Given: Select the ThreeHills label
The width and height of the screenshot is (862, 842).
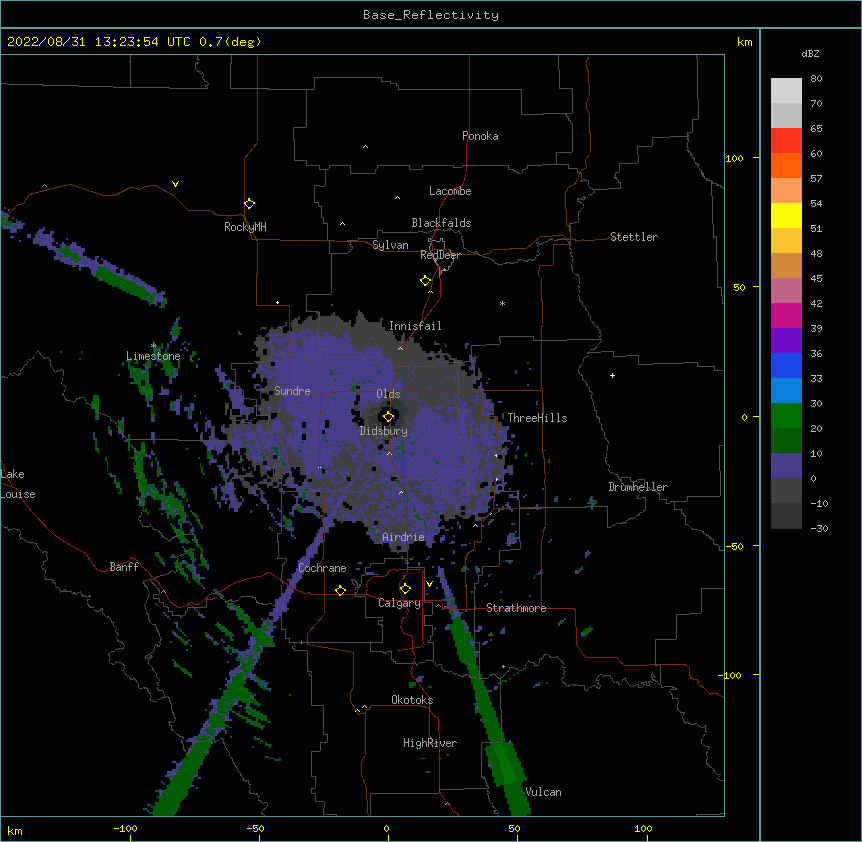Looking at the screenshot, I should tap(537, 418).
